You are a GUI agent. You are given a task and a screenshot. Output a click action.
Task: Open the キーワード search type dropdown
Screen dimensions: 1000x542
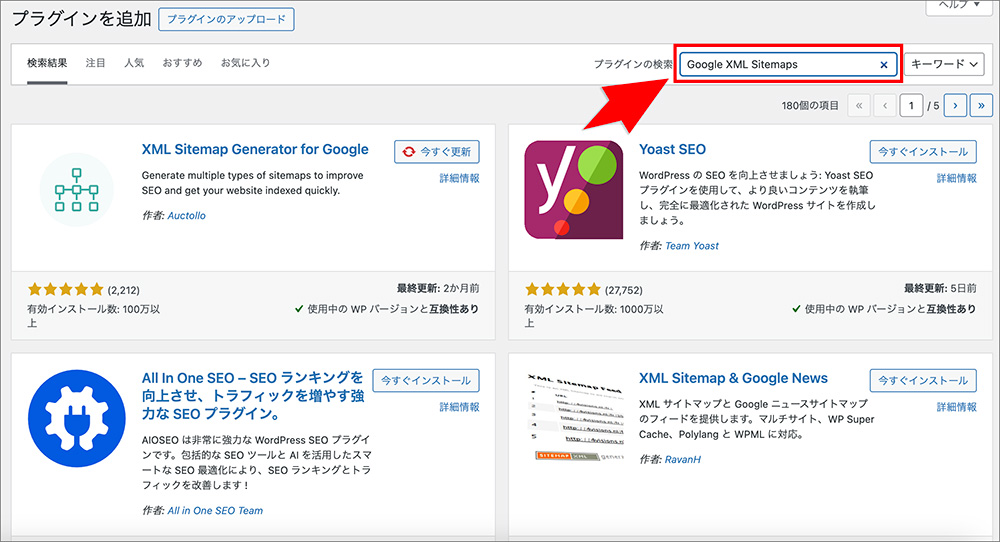point(944,64)
